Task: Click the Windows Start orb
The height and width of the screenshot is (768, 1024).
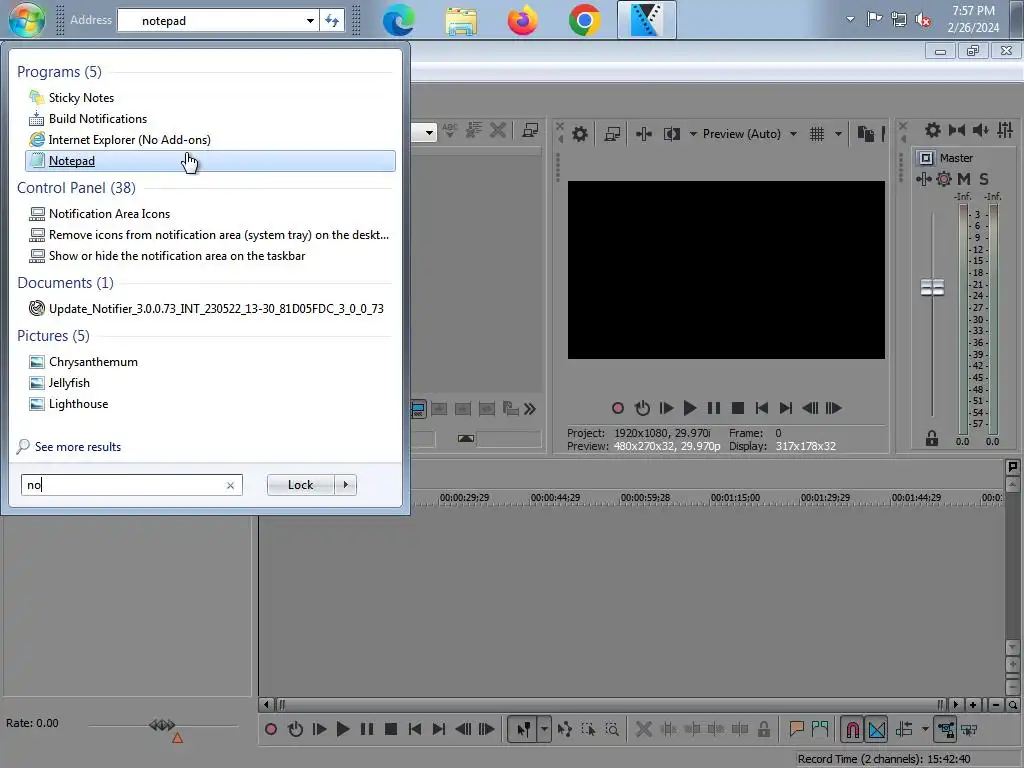Action: pos(27,20)
